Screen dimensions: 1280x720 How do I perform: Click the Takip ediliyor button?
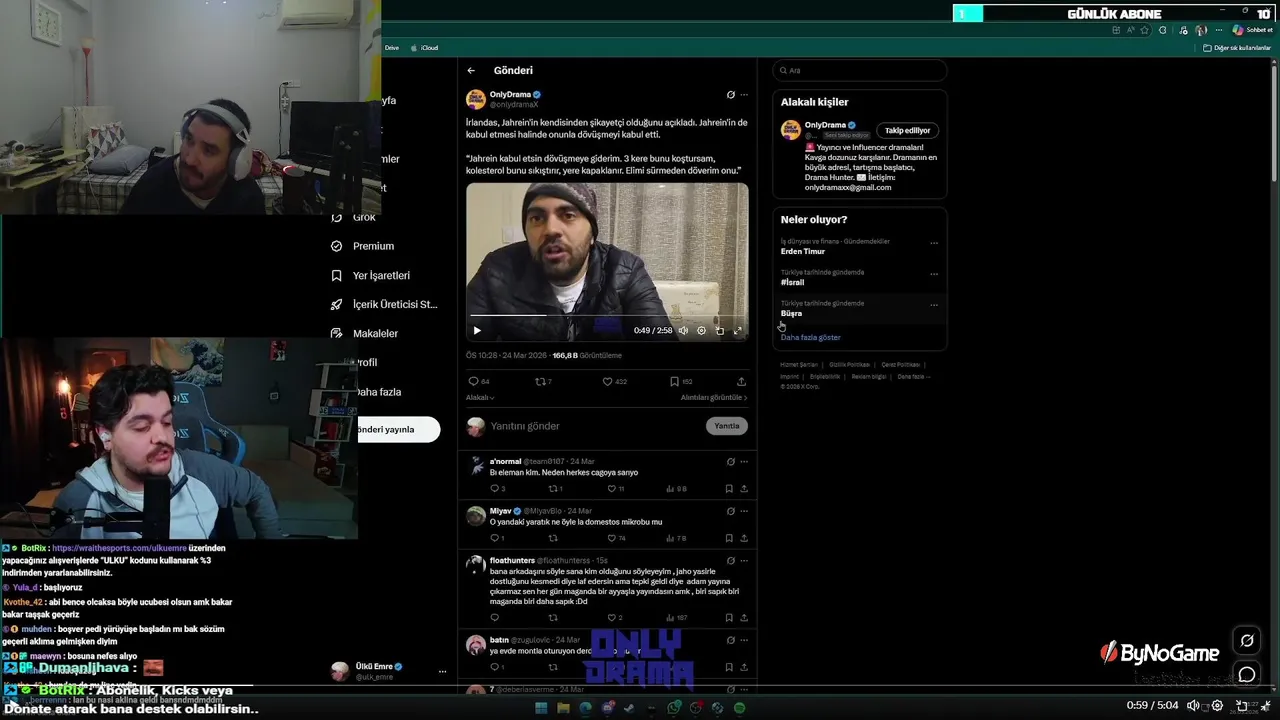(x=907, y=130)
